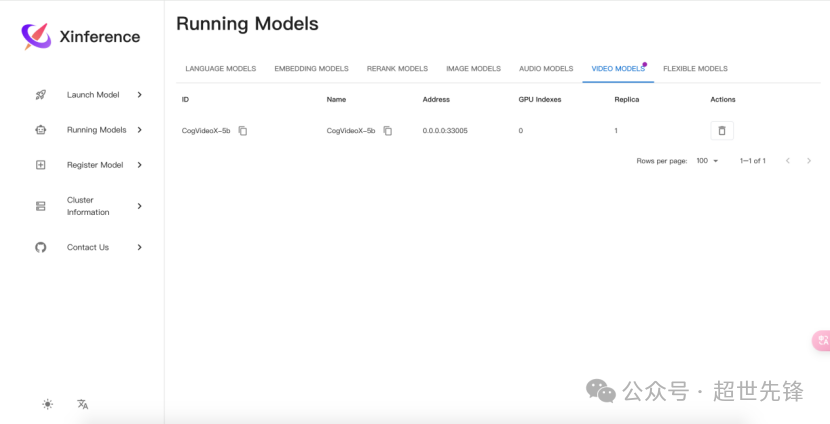Screen dimensions: 830x424
Task: Click the Running Models page heading
Action: click(247, 24)
